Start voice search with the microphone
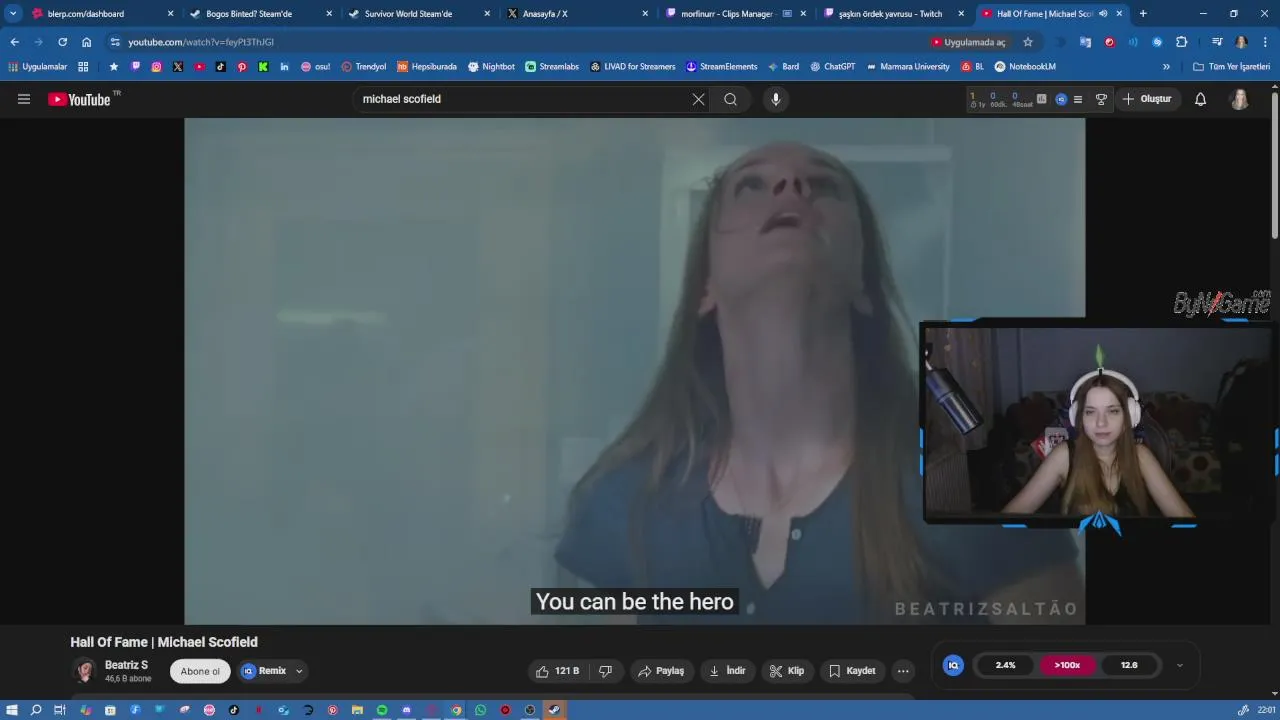1280x720 pixels. pyautogui.click(x=775, y=99)
